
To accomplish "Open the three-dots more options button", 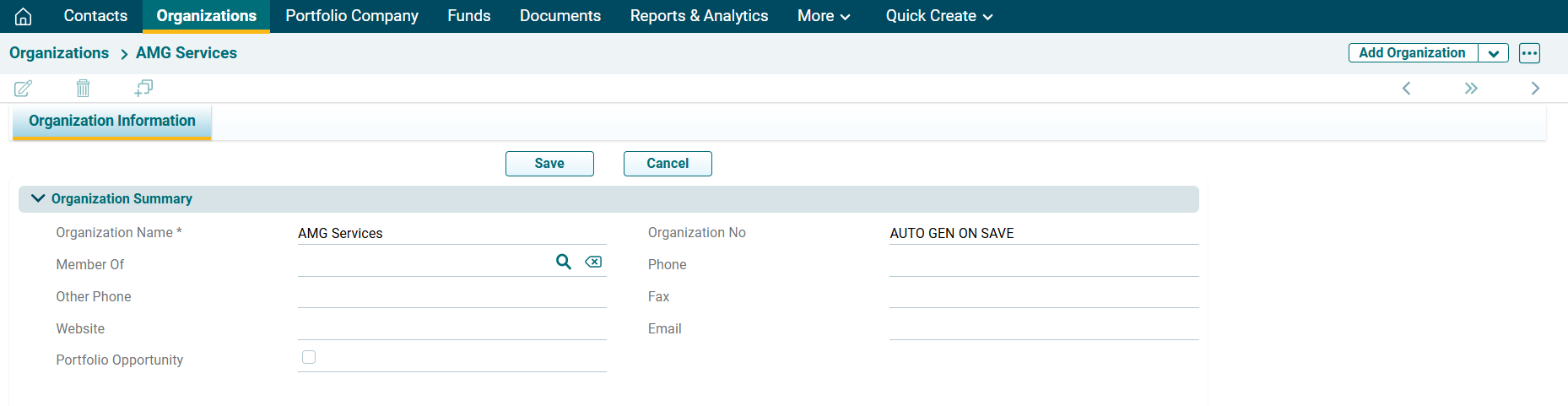I will point(1529,53).
